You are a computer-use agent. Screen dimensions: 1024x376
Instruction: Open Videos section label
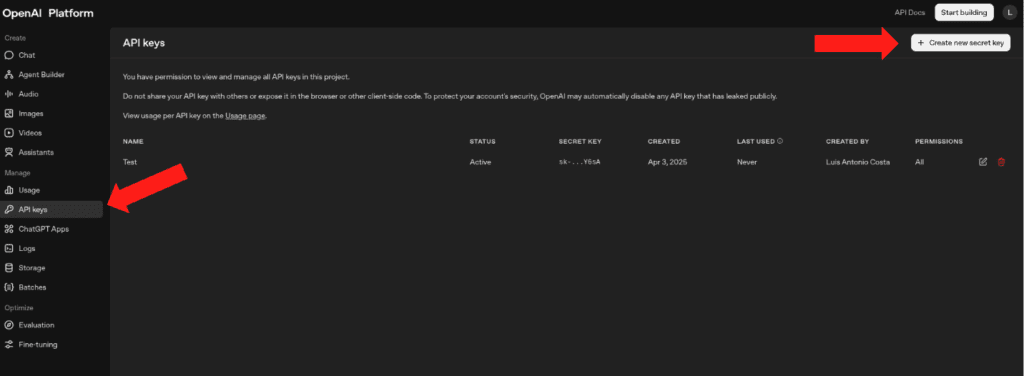(x=30, y=133)
